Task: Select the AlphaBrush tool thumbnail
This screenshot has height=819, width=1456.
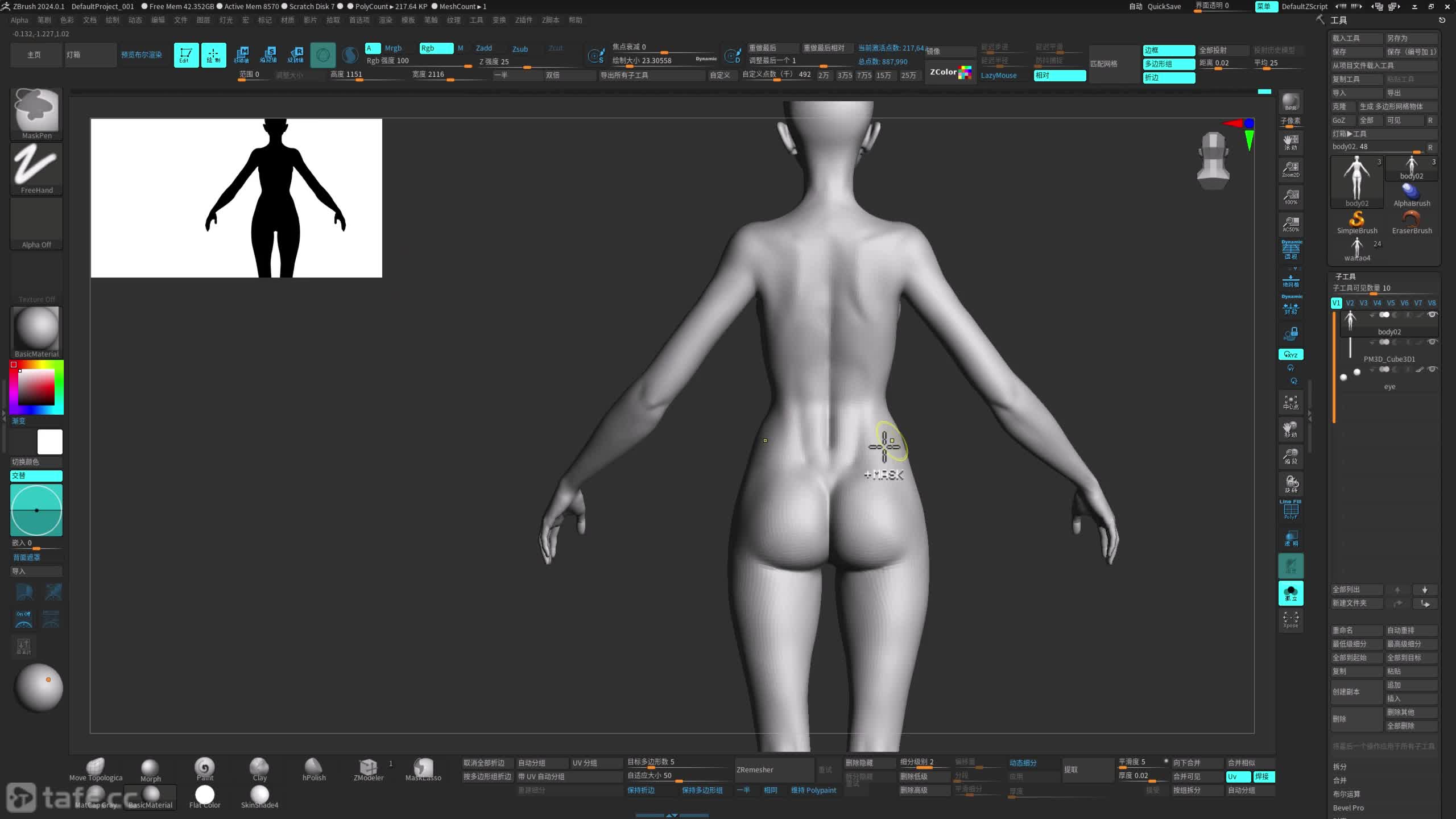Action: click(x=1412, y=195)
